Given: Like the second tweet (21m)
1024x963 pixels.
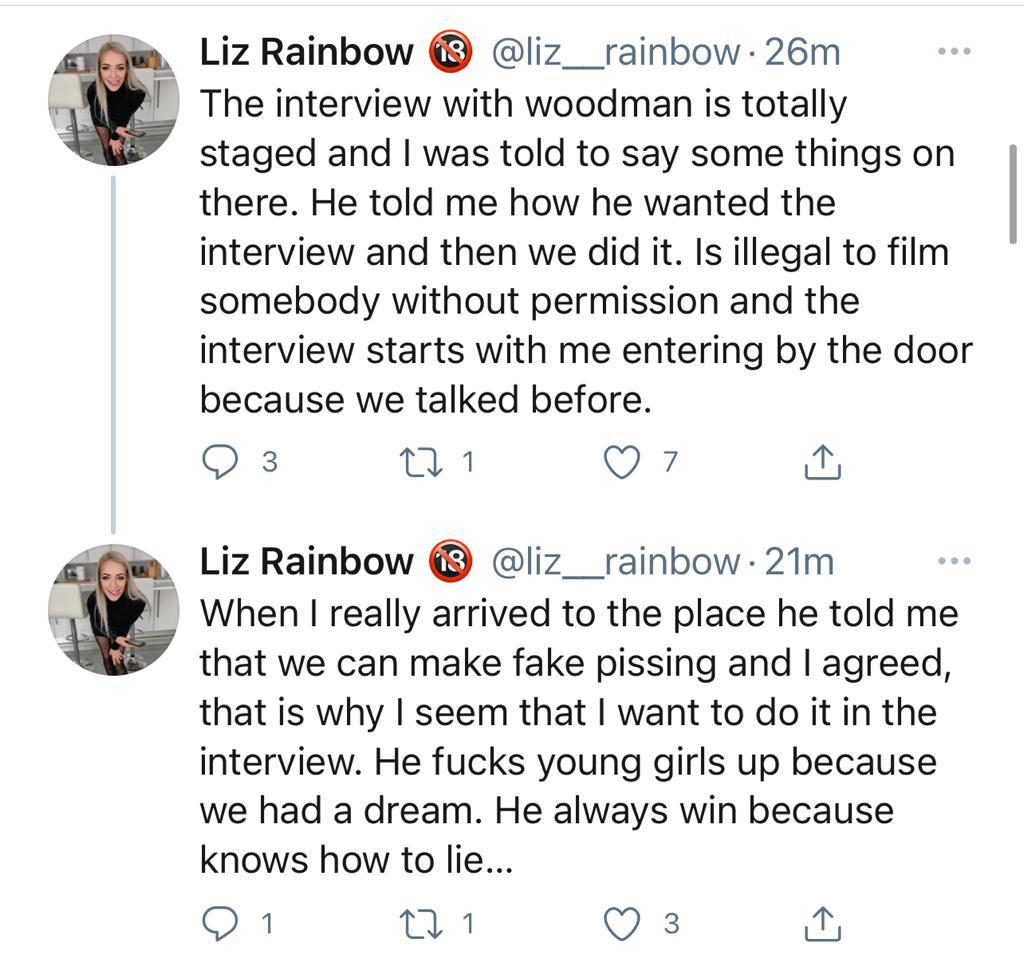Looking at the screenshot, I should [623, 923].
